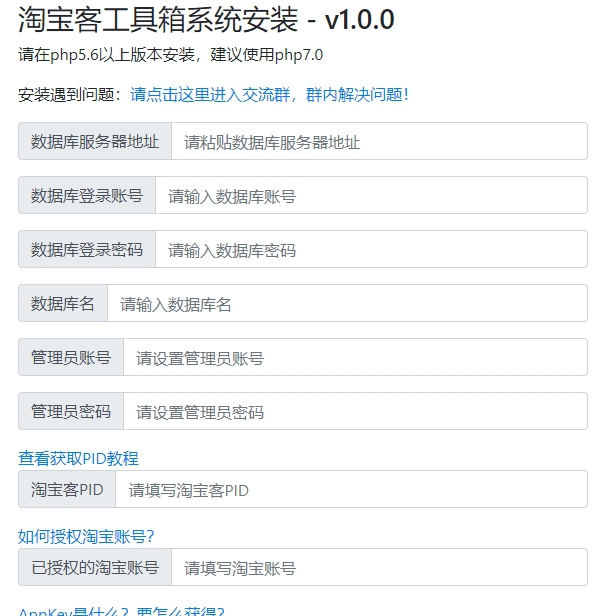Viewport: 612px width, 616px height.
Task: Focus the 请设置管理员账号 input
Action: click(x=354, y=357)
